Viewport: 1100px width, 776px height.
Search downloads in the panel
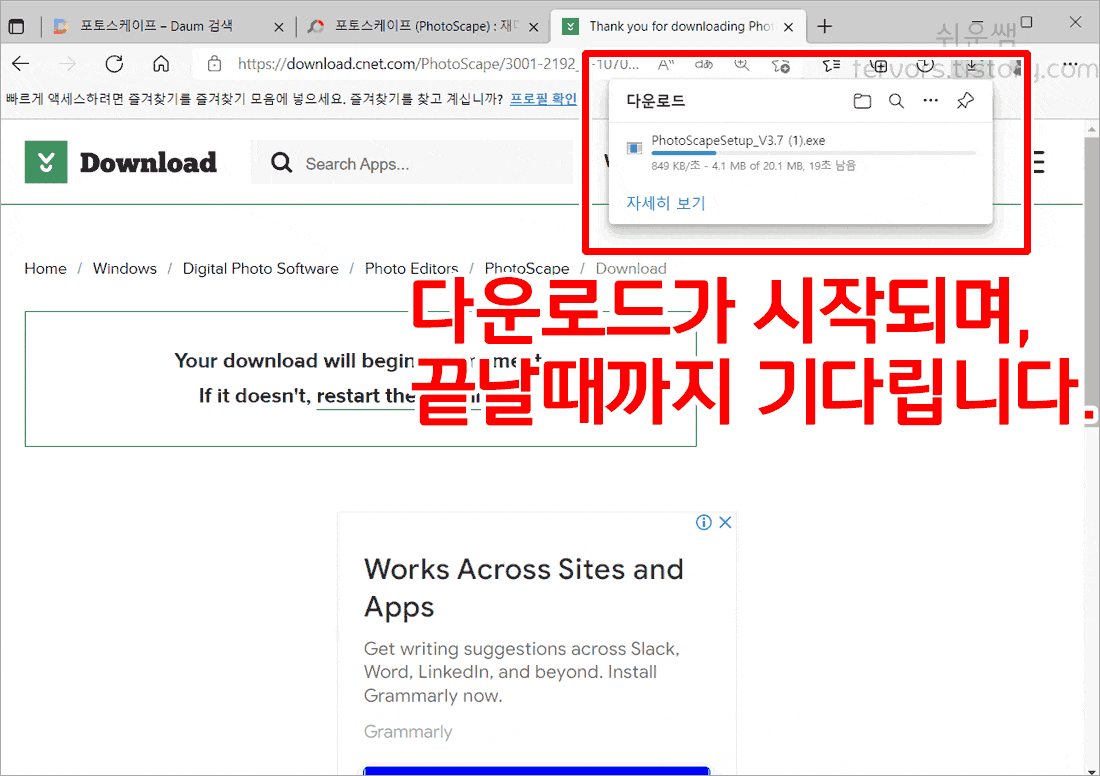coord(896,101)
